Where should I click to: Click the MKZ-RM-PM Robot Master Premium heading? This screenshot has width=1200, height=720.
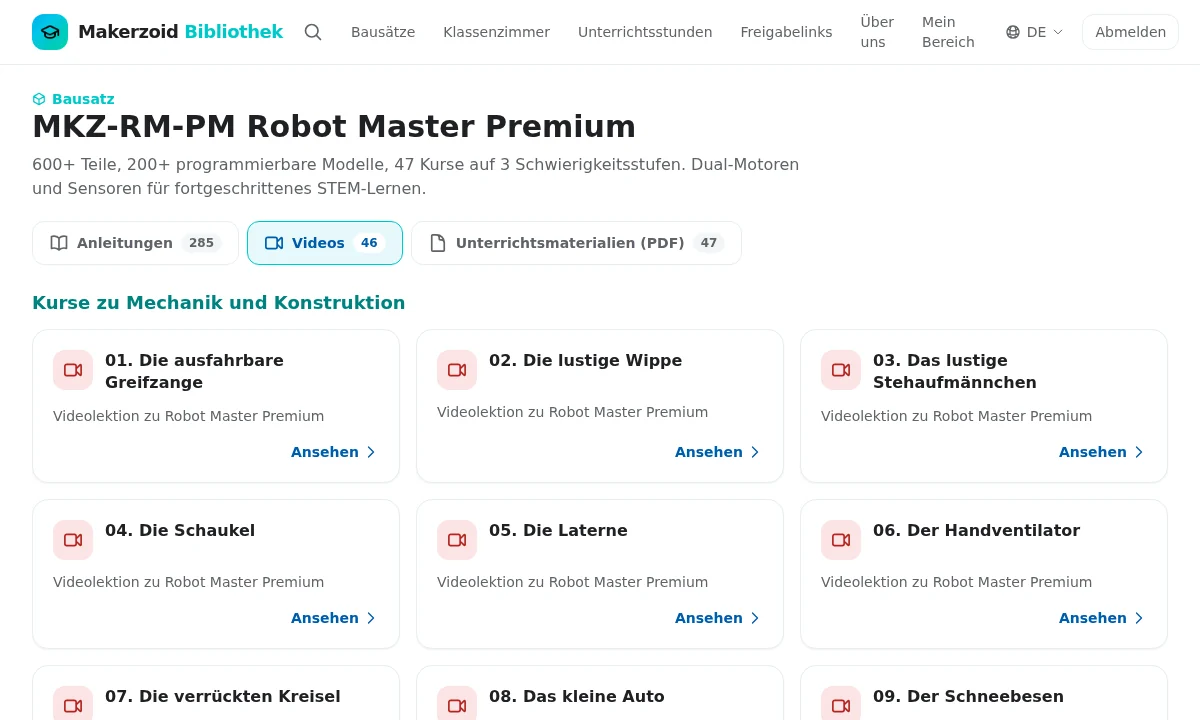click(334, 127)
